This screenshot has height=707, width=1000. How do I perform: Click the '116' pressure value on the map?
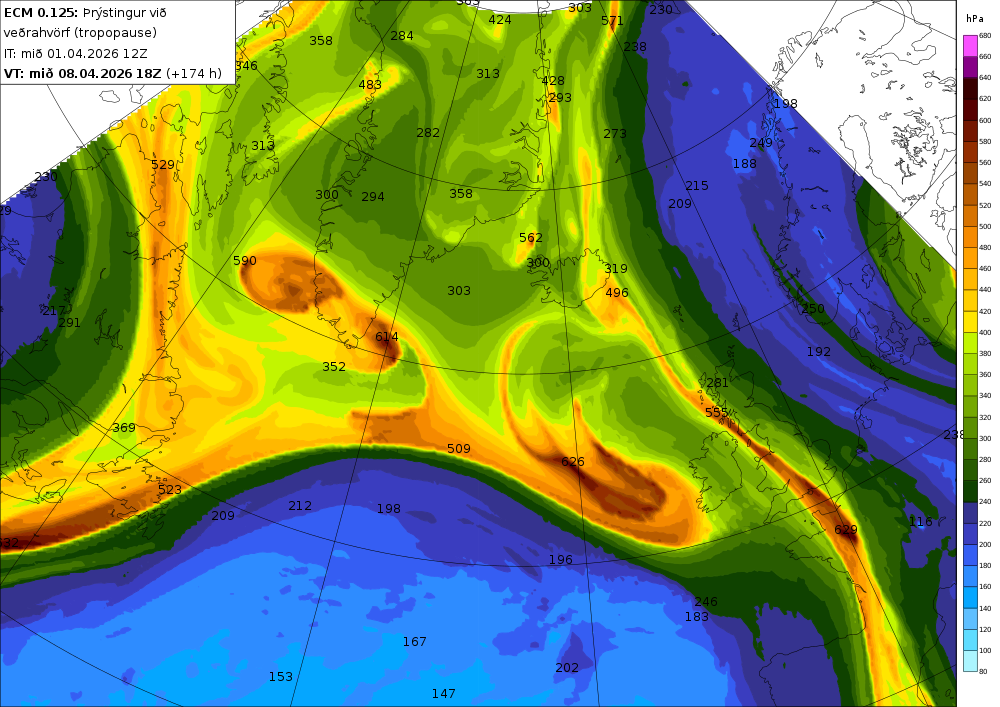(x=920, y=522)
